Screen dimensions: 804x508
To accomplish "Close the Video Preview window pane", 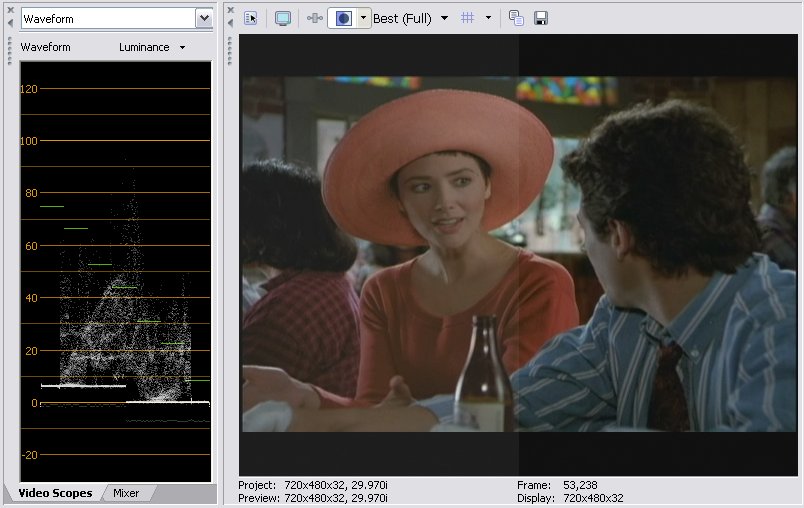I will coord(231,10).
